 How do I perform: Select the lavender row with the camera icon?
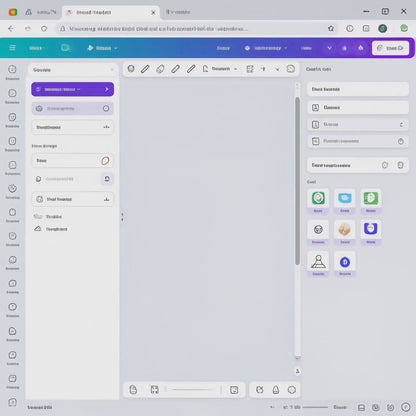tap(73, 109)
